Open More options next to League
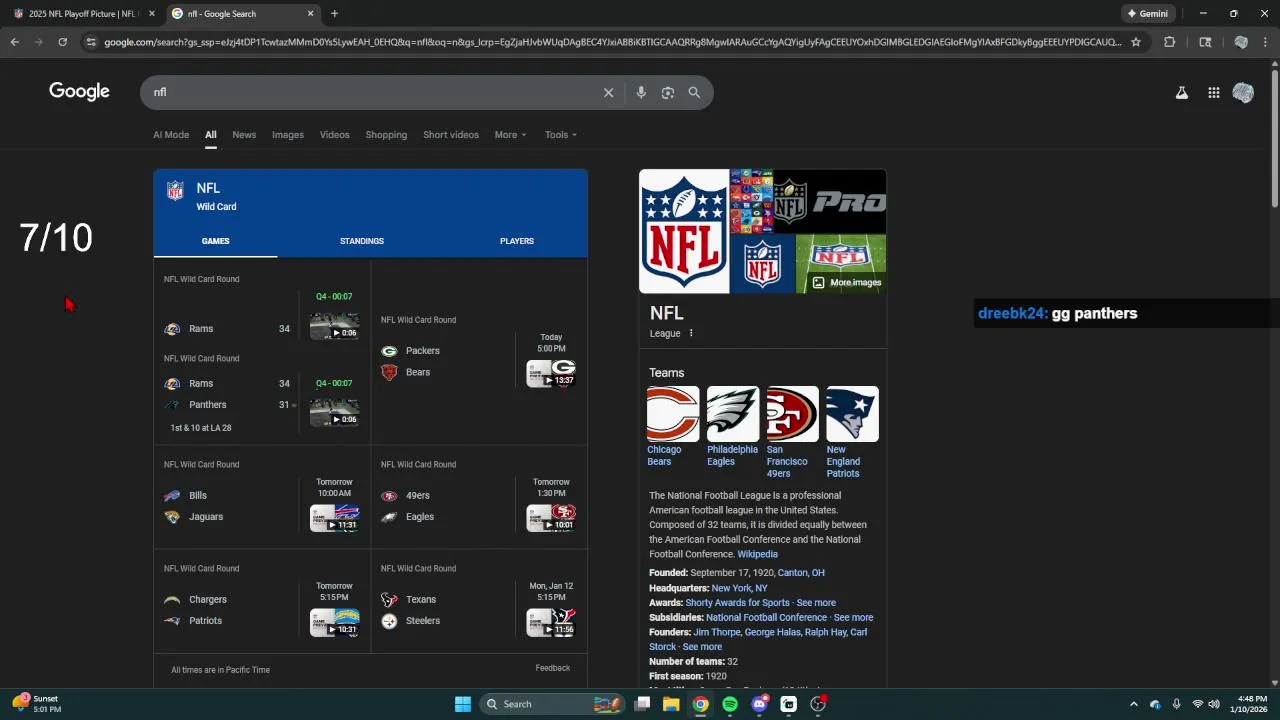This screenshot has width=1280, height=720. click(x=691, y=333)
